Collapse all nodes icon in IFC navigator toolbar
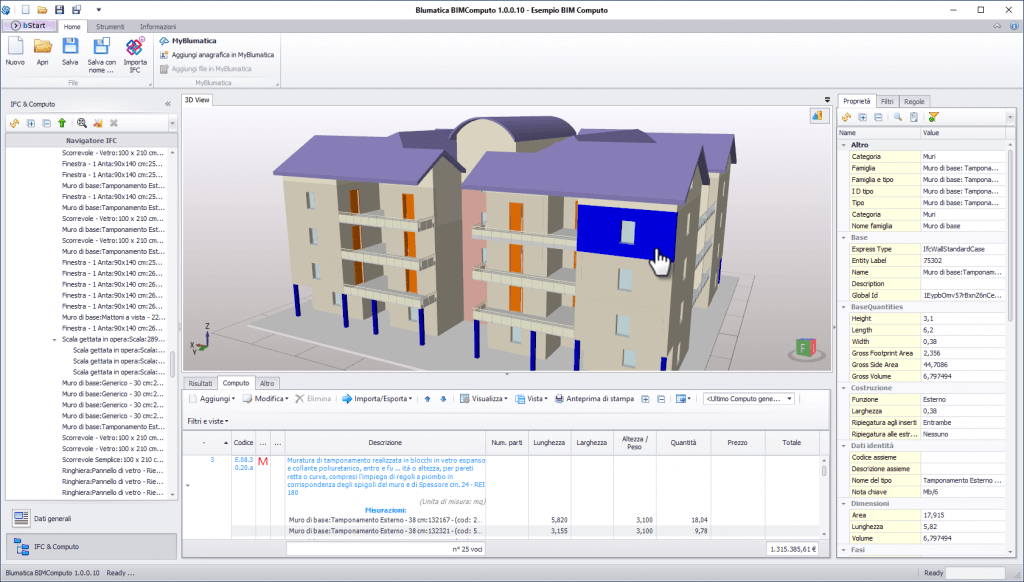This screenshot has height=582, width=1024. (46, 123)
